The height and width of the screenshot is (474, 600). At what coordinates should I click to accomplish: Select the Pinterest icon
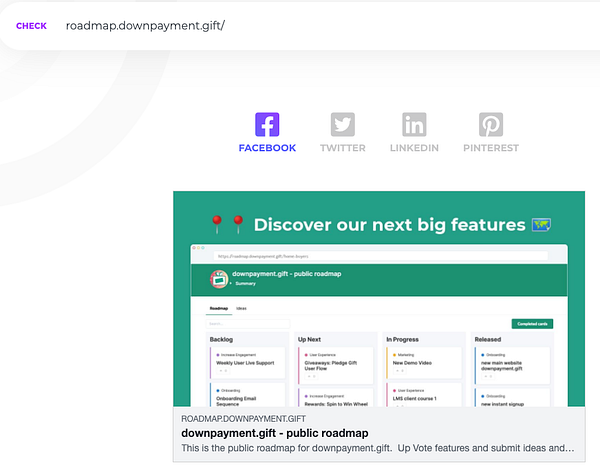(491, 124)
